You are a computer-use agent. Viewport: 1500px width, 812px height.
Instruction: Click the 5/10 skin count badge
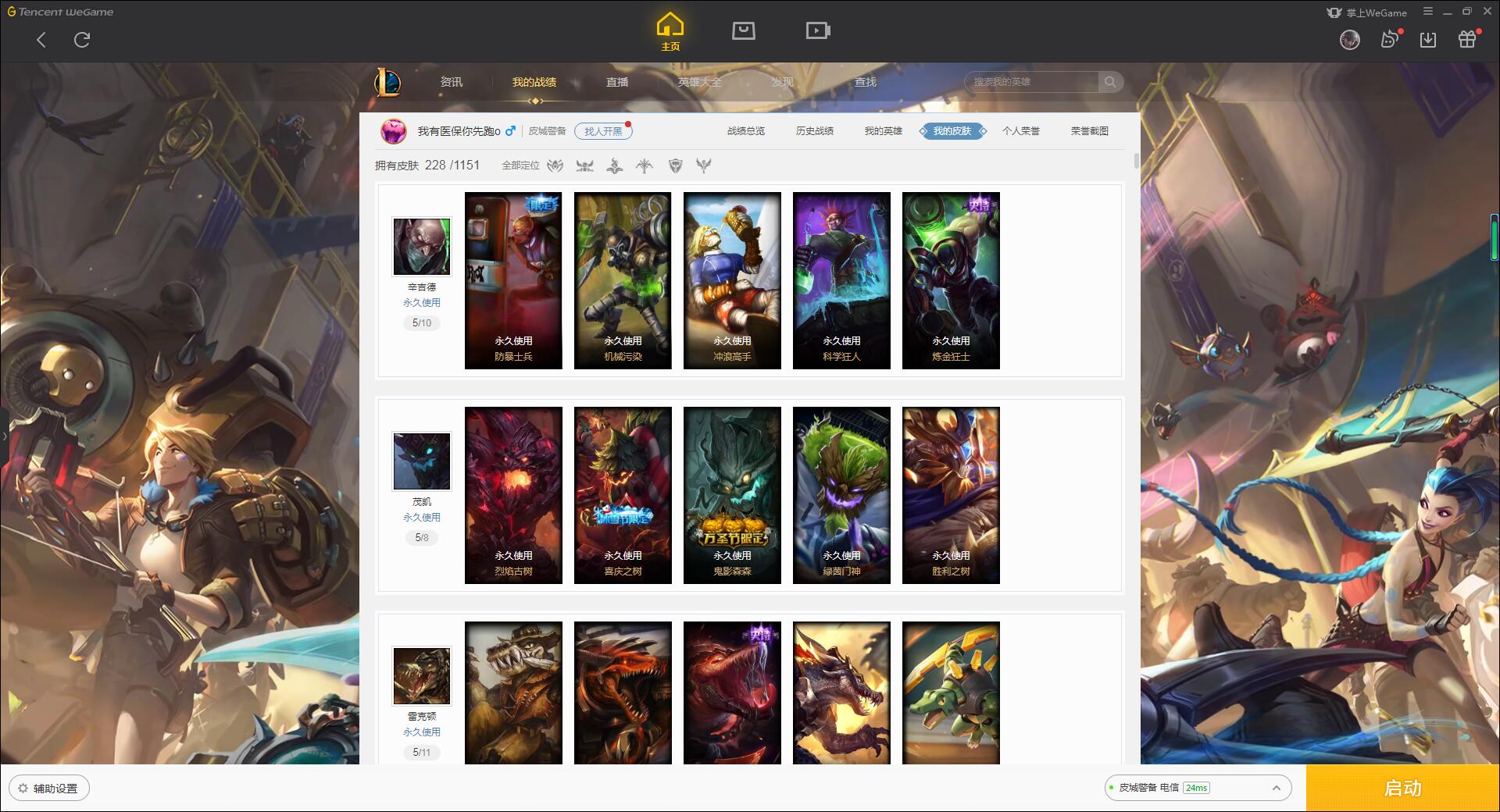(422, 322)
